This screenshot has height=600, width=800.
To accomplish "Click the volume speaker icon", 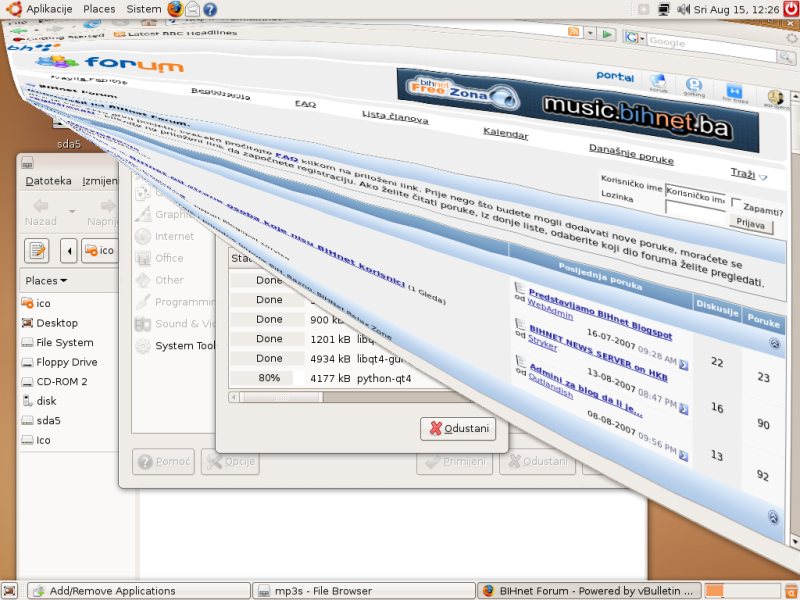I will click(684, 9).
